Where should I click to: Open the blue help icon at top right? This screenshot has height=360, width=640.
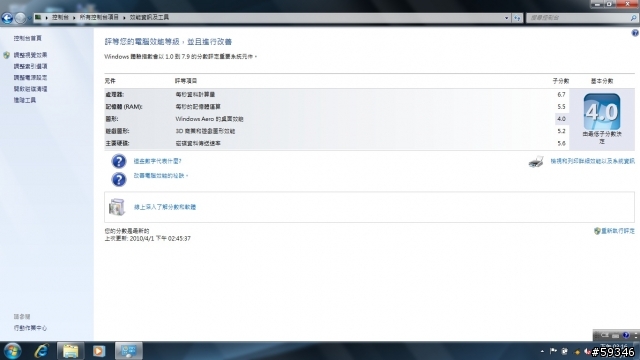coord(635,33)
